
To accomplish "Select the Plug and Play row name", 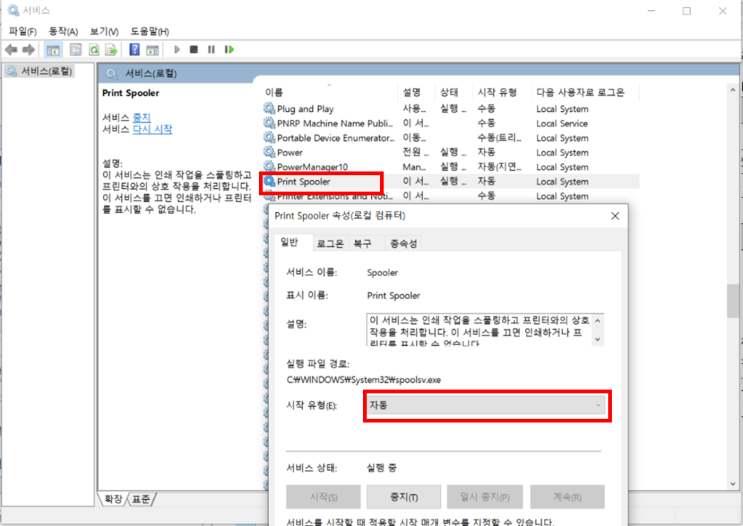I will click(x=305, y=109).
